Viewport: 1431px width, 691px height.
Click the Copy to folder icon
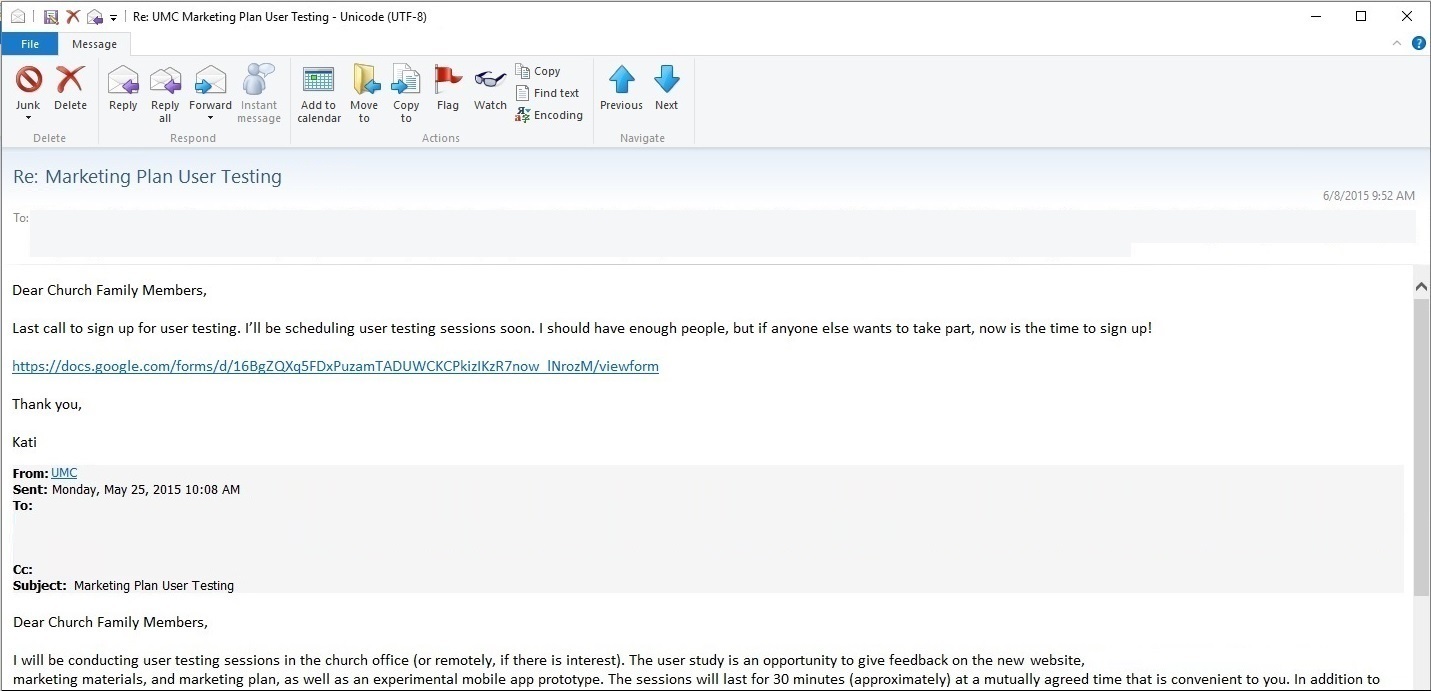[x=406, y=81]
